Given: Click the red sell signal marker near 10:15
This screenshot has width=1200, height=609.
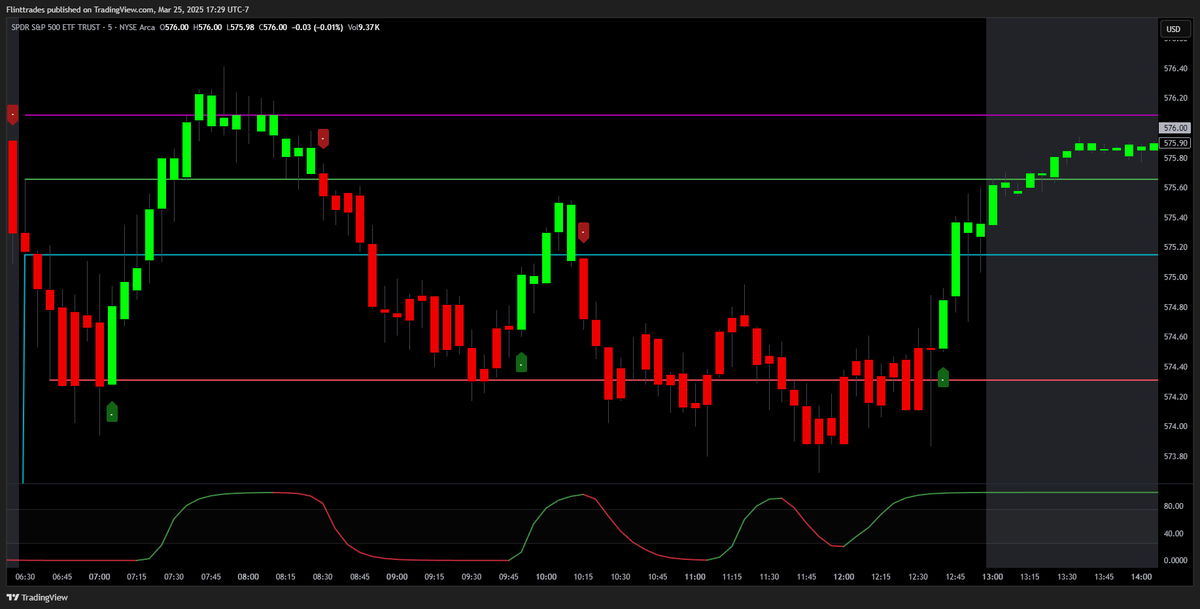Looking at the screenshot, I should pyautogui.click(x=584, y=232).
